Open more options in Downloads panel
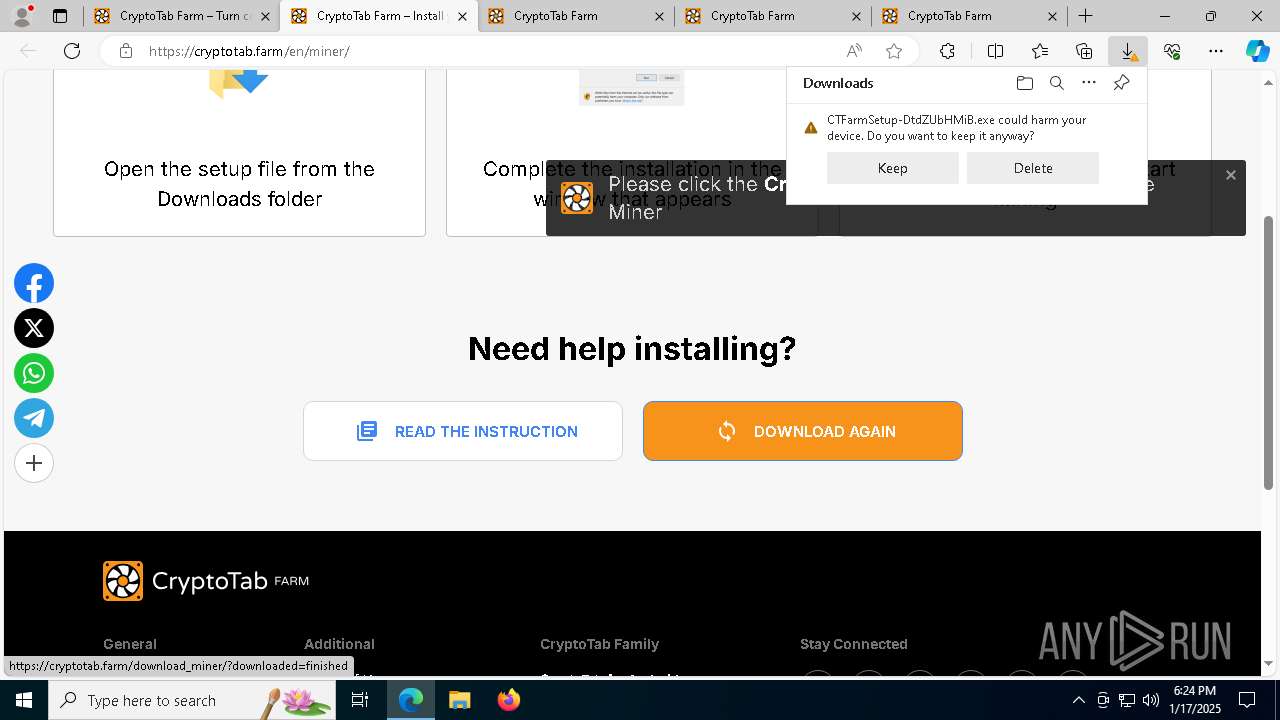Viewport: 1280px width, 720px height. pyautogui.click(x=1089, y=83)
